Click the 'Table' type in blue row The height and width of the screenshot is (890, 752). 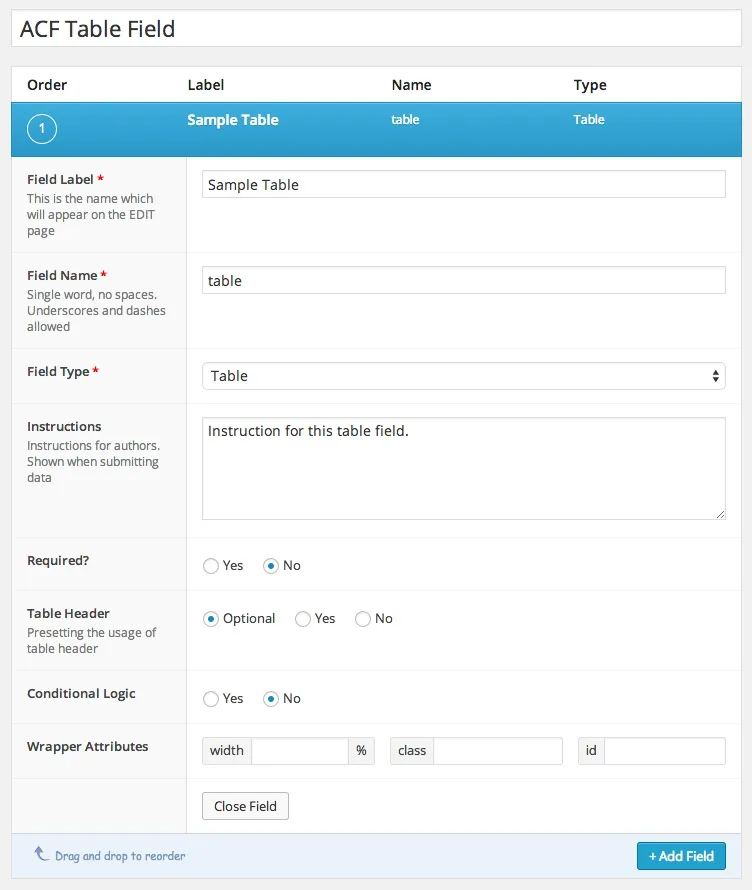tap(589, 120)
